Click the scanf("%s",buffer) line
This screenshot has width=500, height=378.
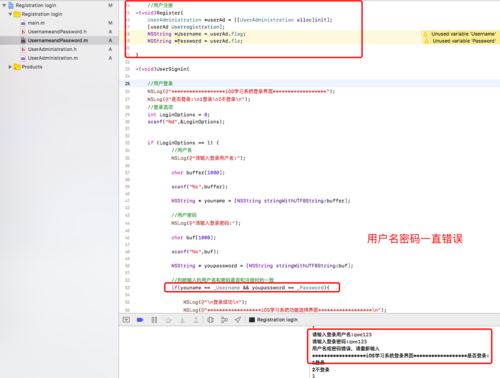(199, 187)
